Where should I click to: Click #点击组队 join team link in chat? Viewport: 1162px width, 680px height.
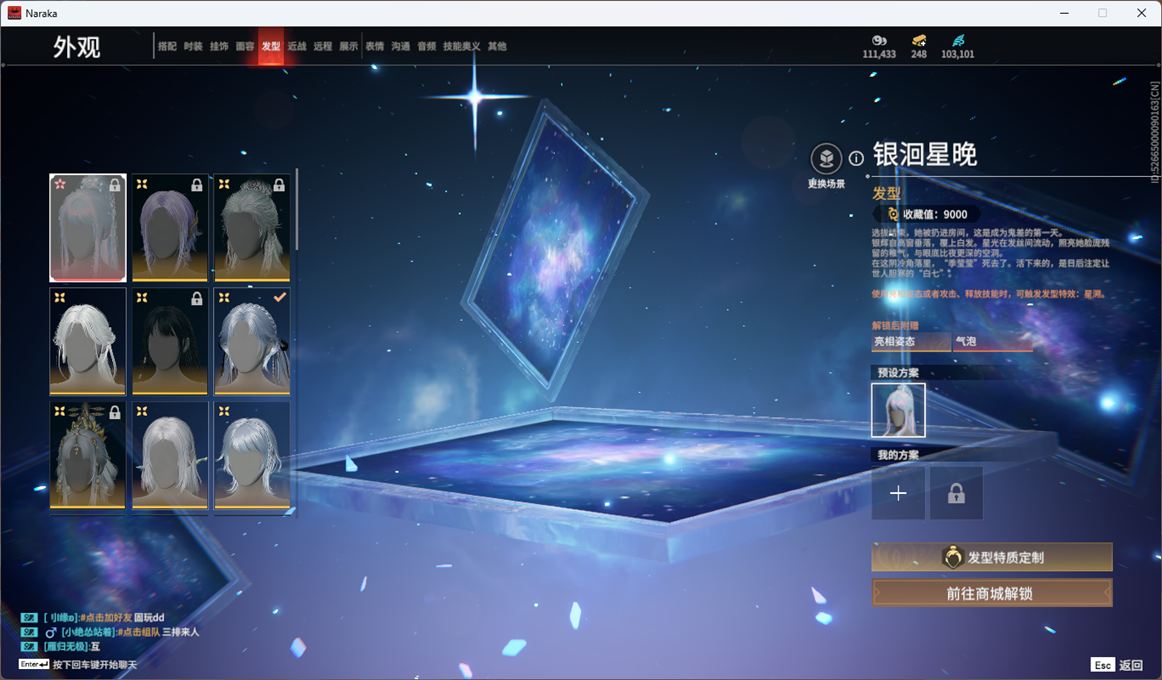pos(139,632)
